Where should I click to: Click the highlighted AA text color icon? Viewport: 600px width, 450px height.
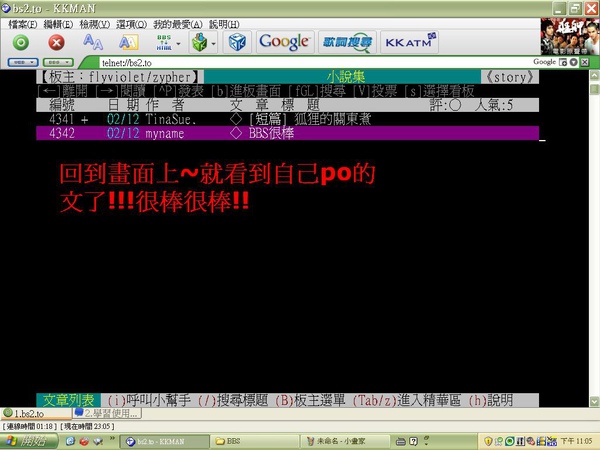point(129,42)
